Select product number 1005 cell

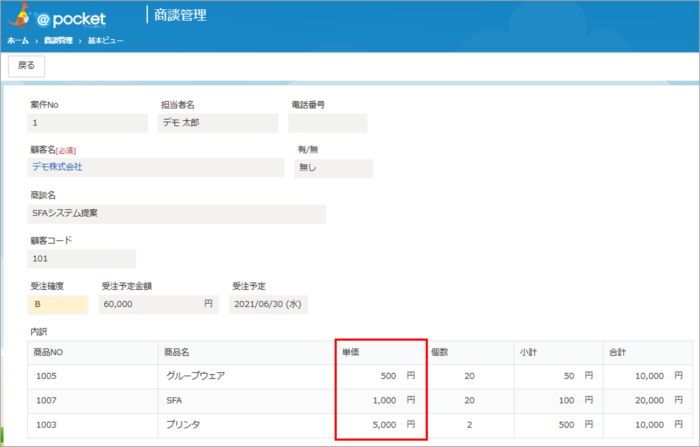point(92,376)
